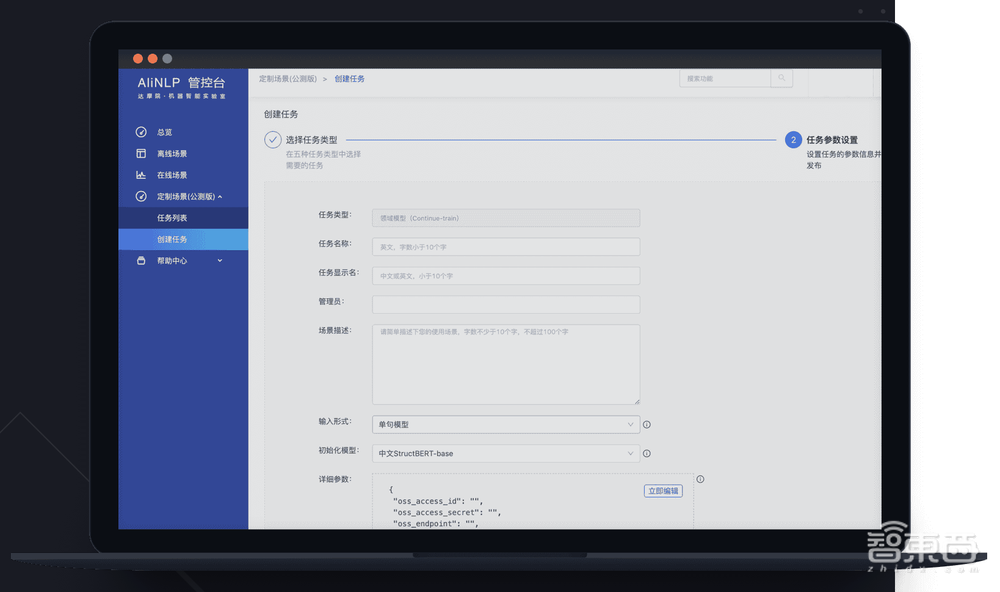Click into the 任务名称 input field
1000x592 pixels.
tap(505, 246)
